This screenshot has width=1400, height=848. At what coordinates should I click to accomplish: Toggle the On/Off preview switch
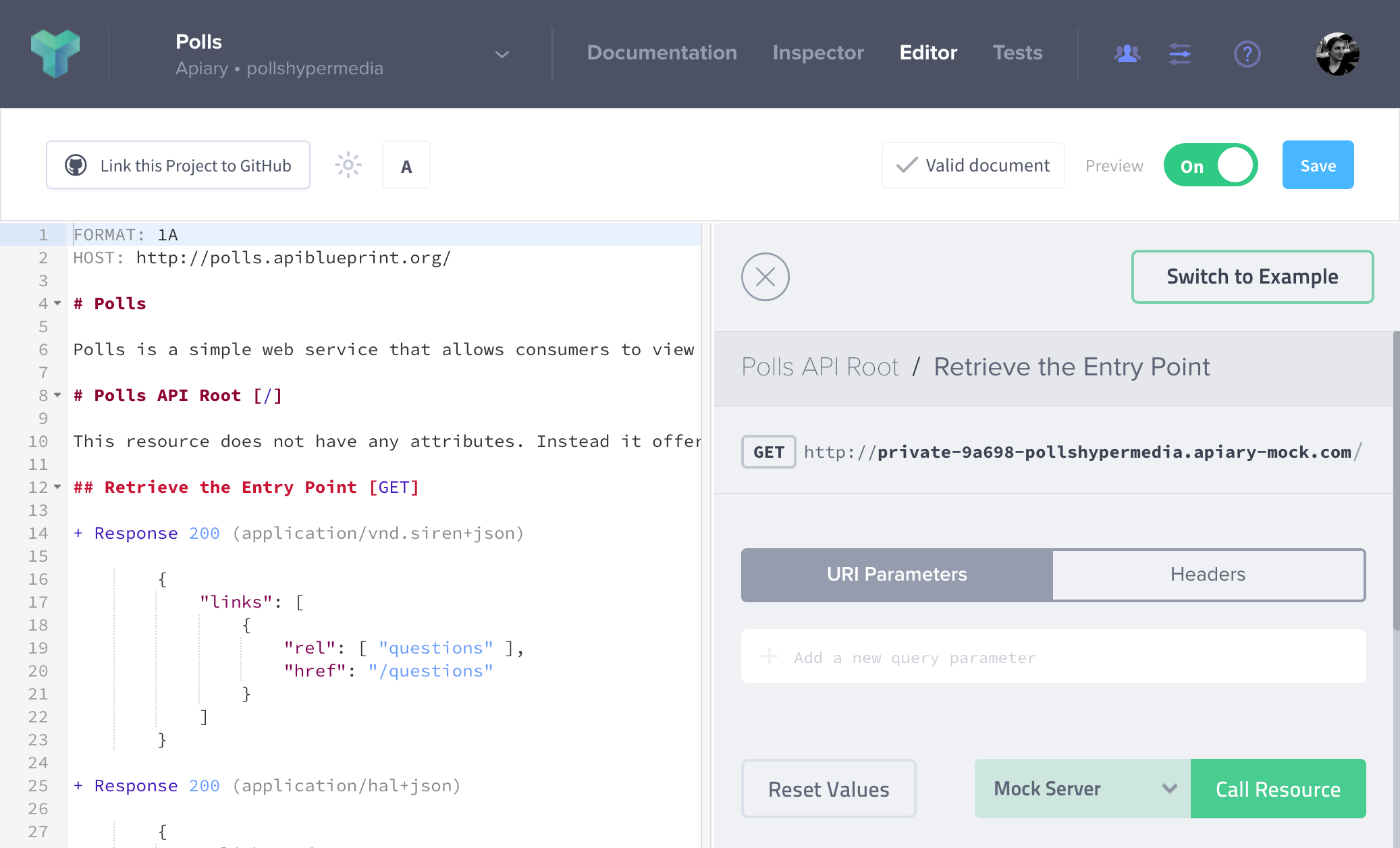pyautogui.click(x=1210, y=166)
